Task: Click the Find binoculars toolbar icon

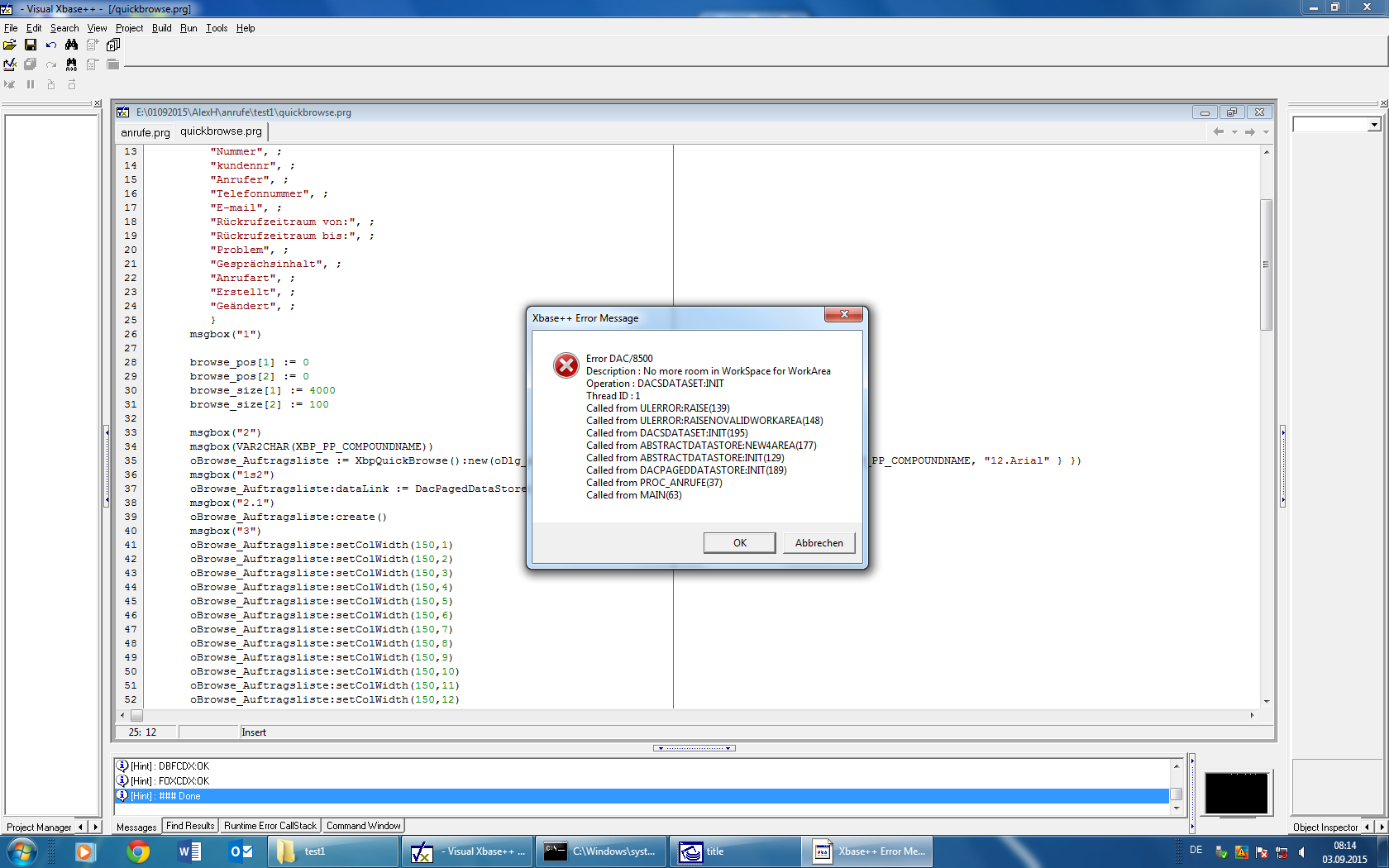Action: click(72, 45)
